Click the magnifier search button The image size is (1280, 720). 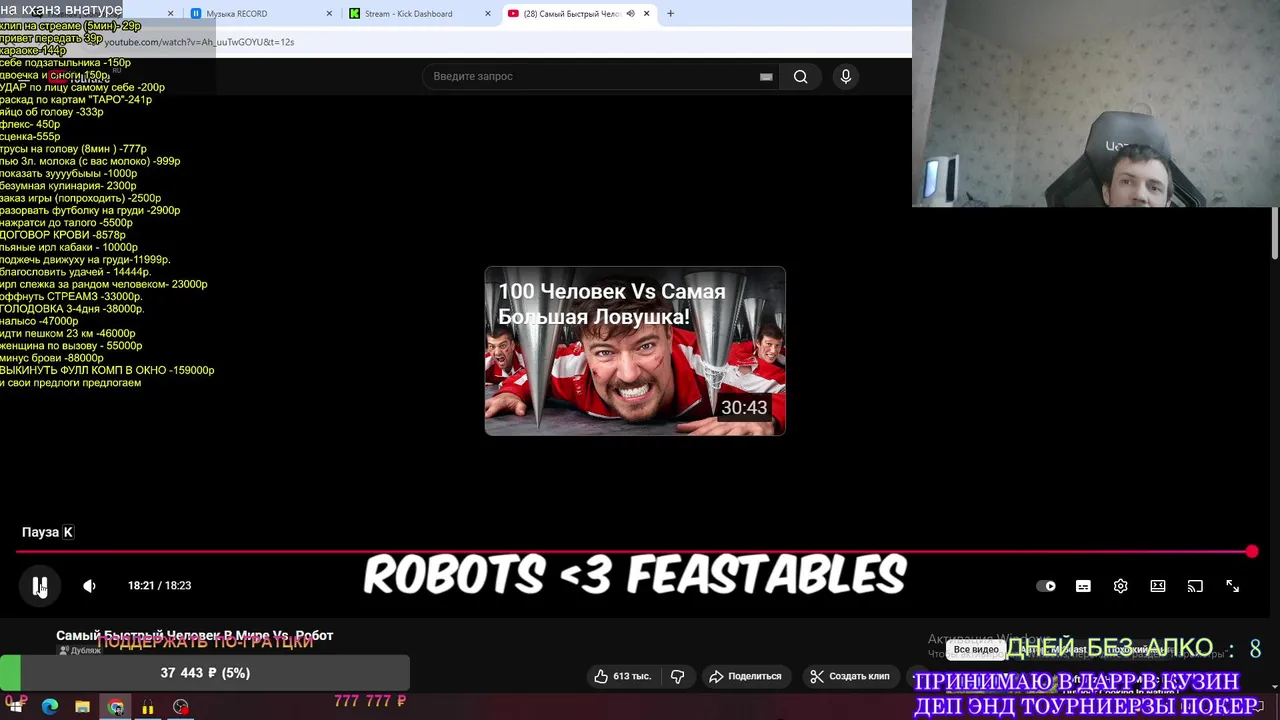pyautogui.click(x=800, y=76)
